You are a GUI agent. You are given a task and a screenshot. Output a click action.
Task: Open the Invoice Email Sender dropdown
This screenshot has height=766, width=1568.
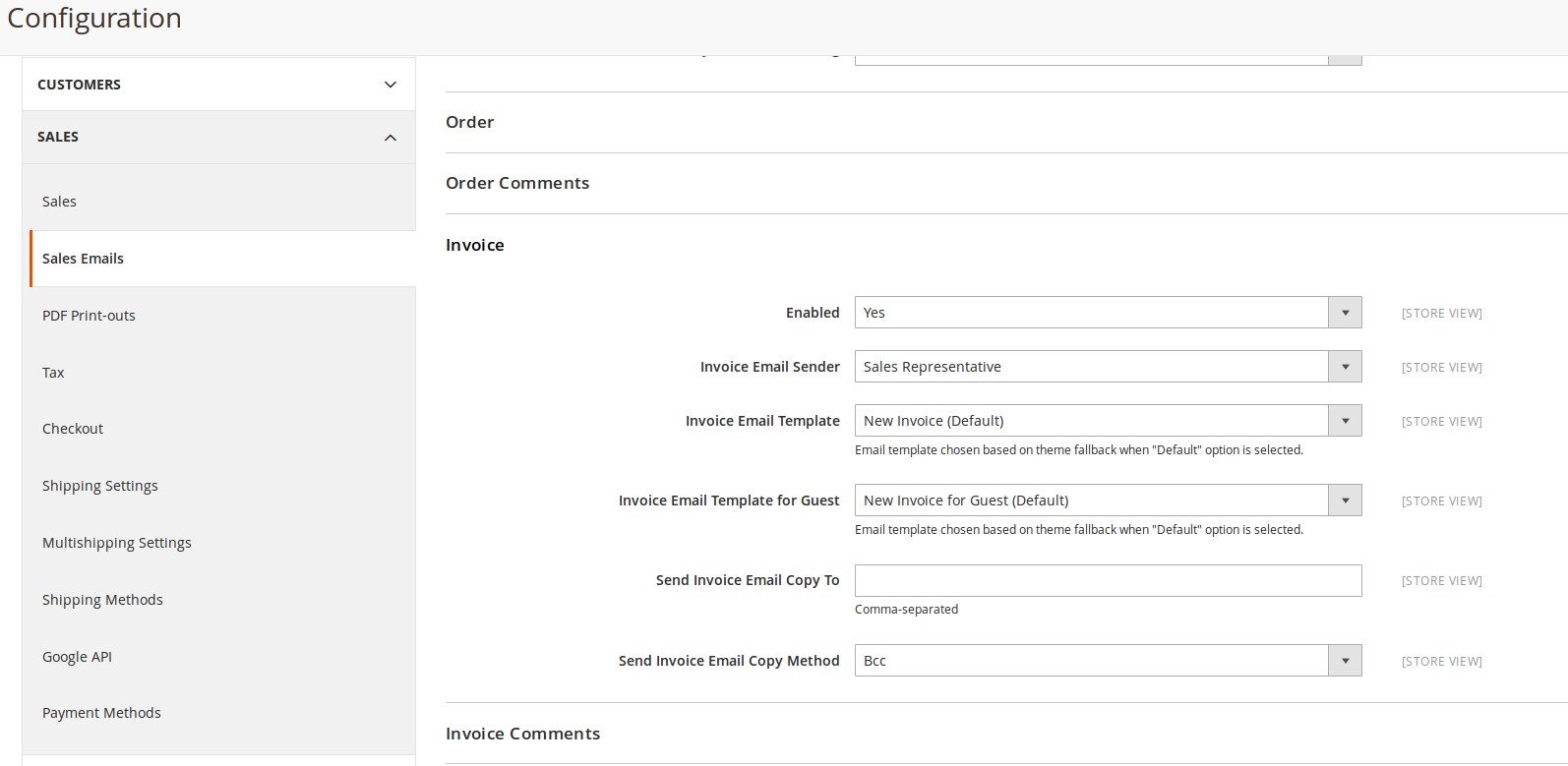click(1108, 367)
